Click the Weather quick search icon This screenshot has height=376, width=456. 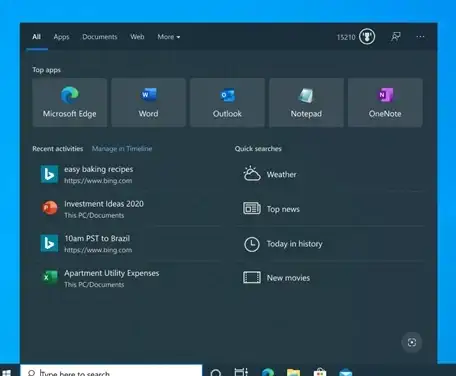(252, 174)
